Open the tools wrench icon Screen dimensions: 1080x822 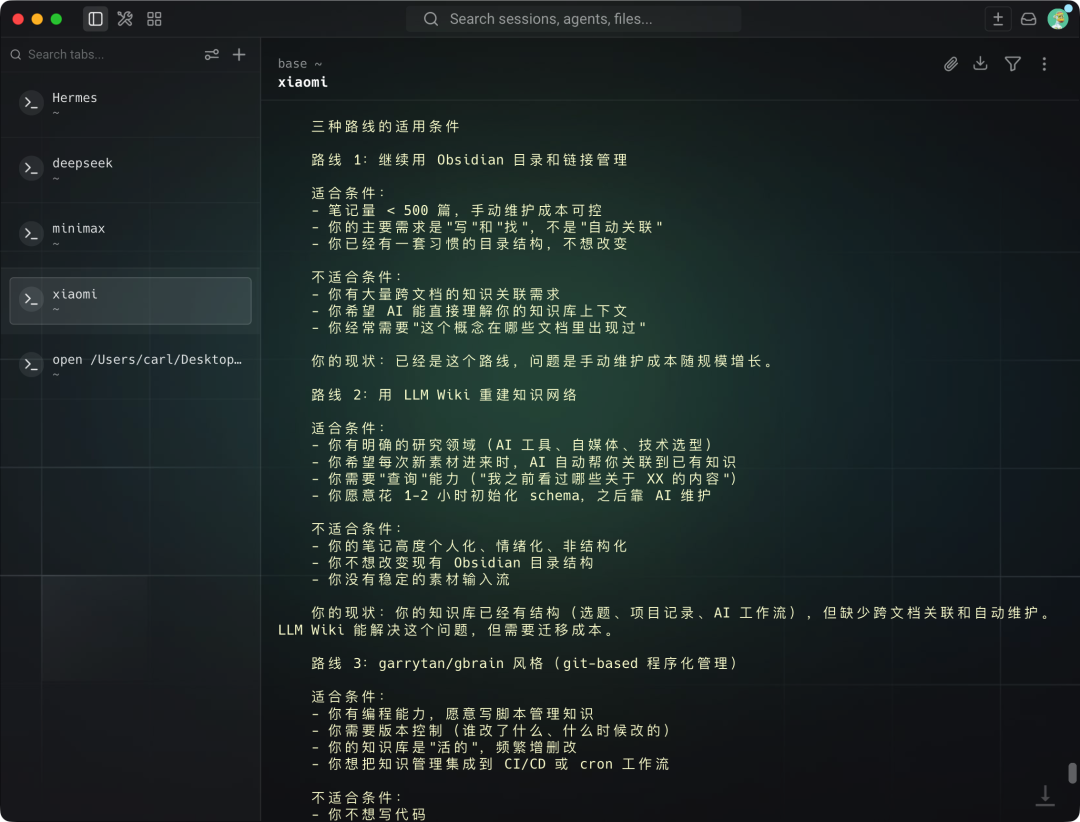(x=125, y=19)
